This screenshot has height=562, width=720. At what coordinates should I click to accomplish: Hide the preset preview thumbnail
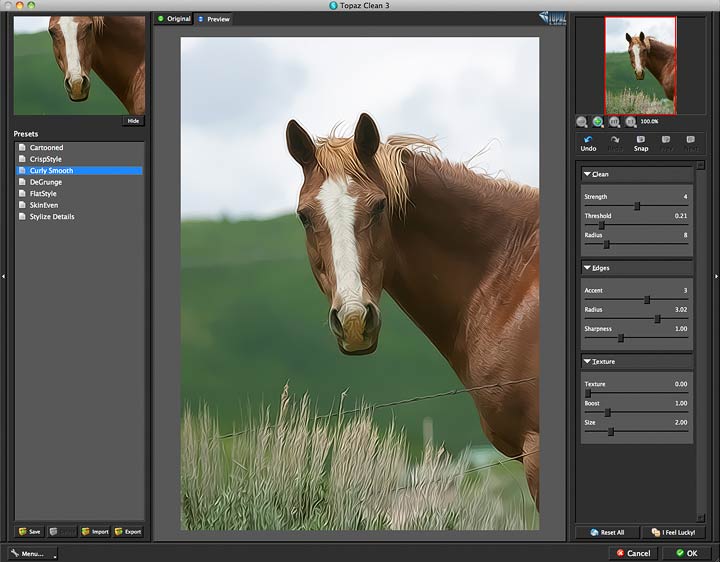133,121
